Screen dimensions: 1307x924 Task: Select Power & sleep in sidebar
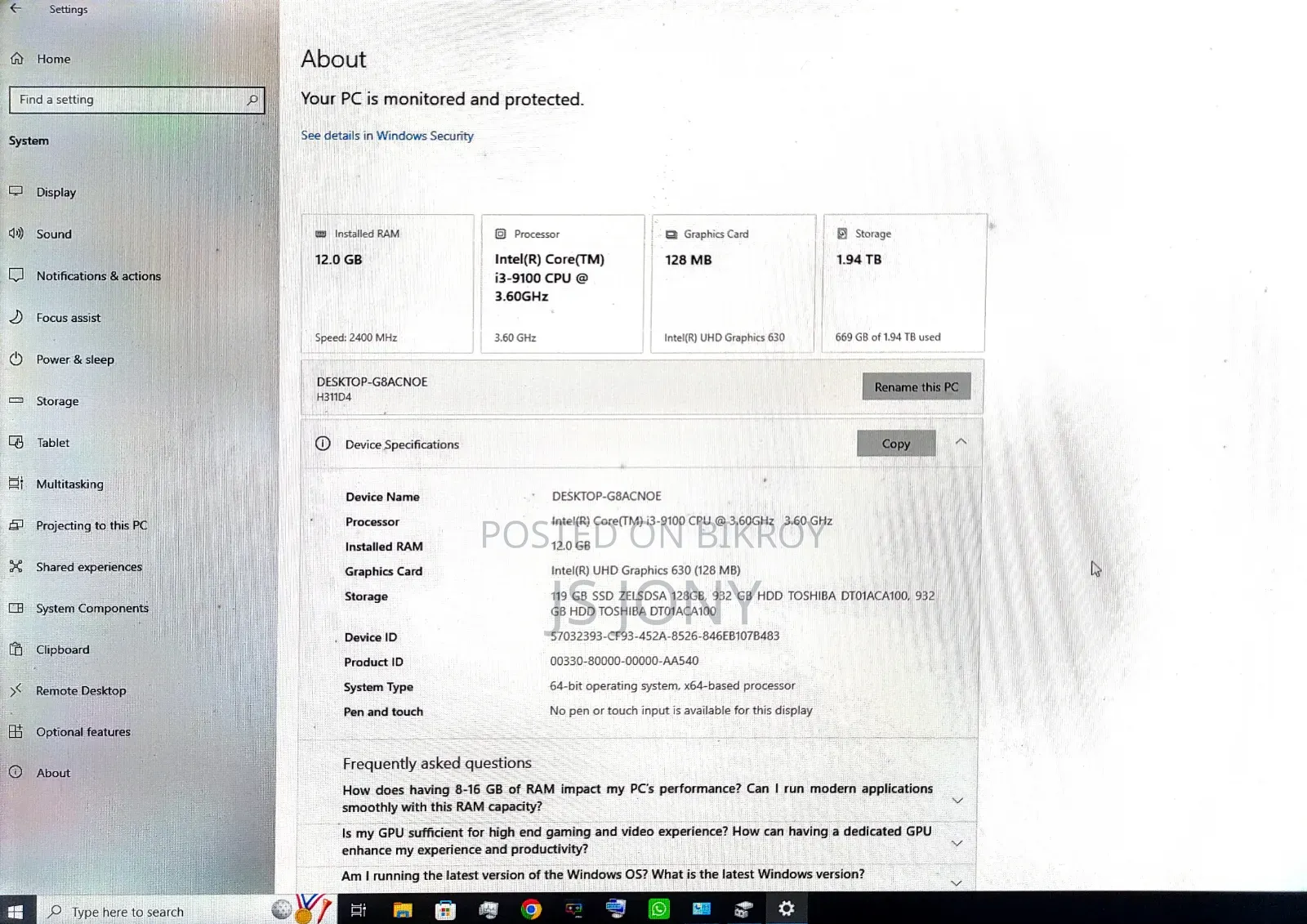[x=75, y=359]
